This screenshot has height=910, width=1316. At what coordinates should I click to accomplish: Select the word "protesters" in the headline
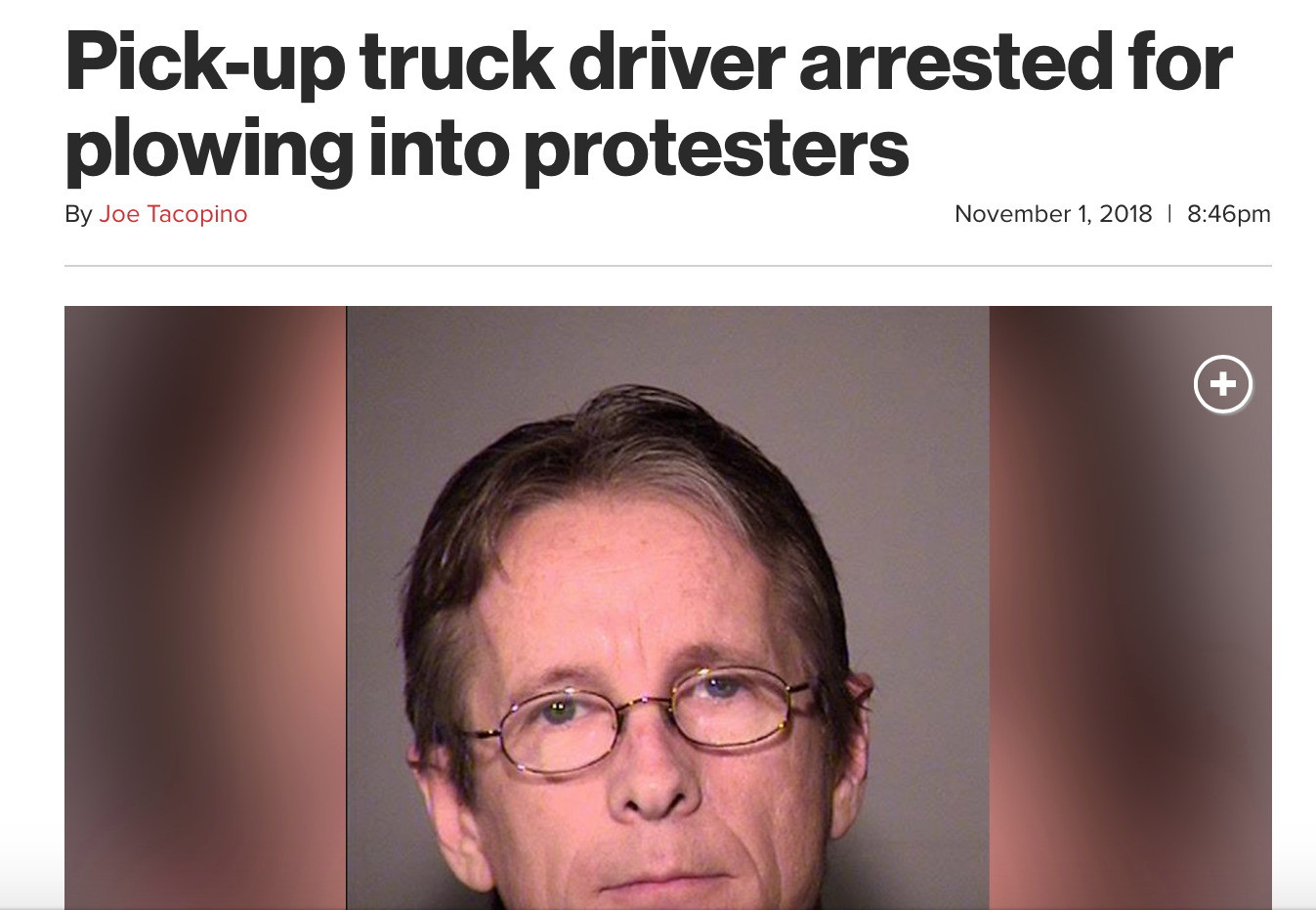717,151
